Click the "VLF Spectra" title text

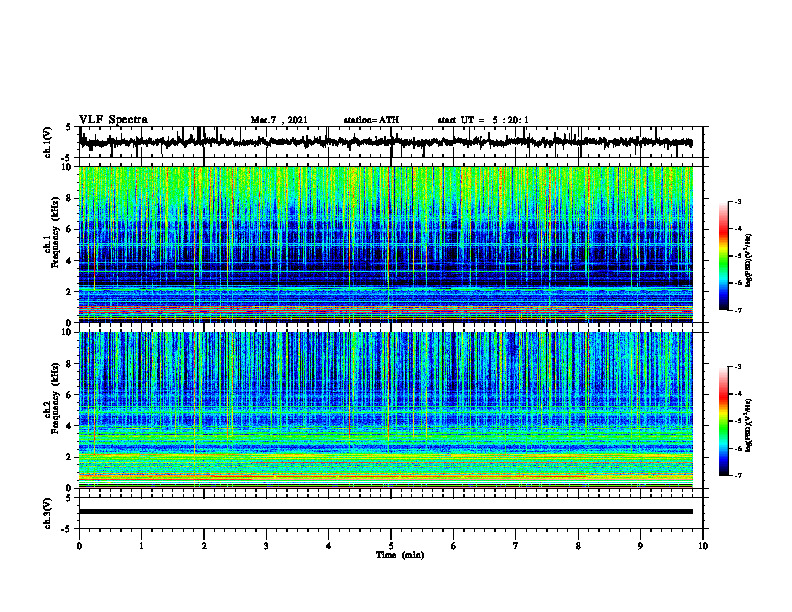[x=113, y=120]
